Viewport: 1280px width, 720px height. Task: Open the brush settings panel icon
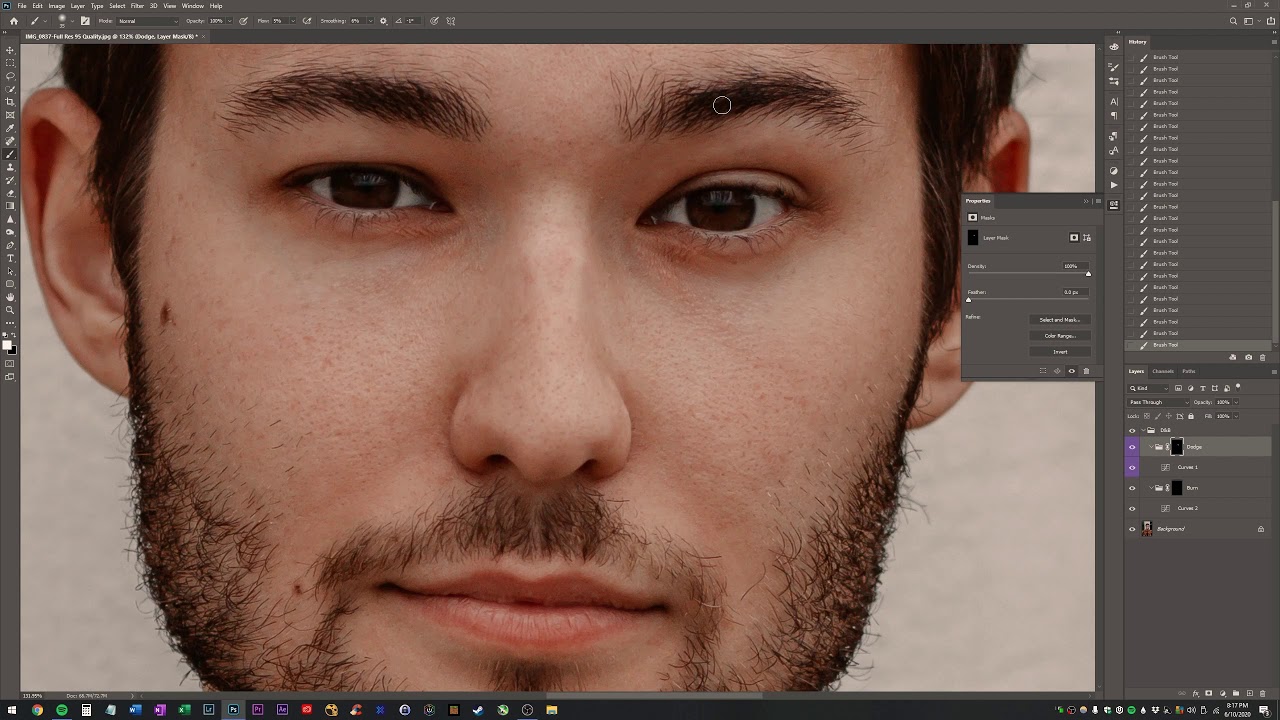(85, 21)
